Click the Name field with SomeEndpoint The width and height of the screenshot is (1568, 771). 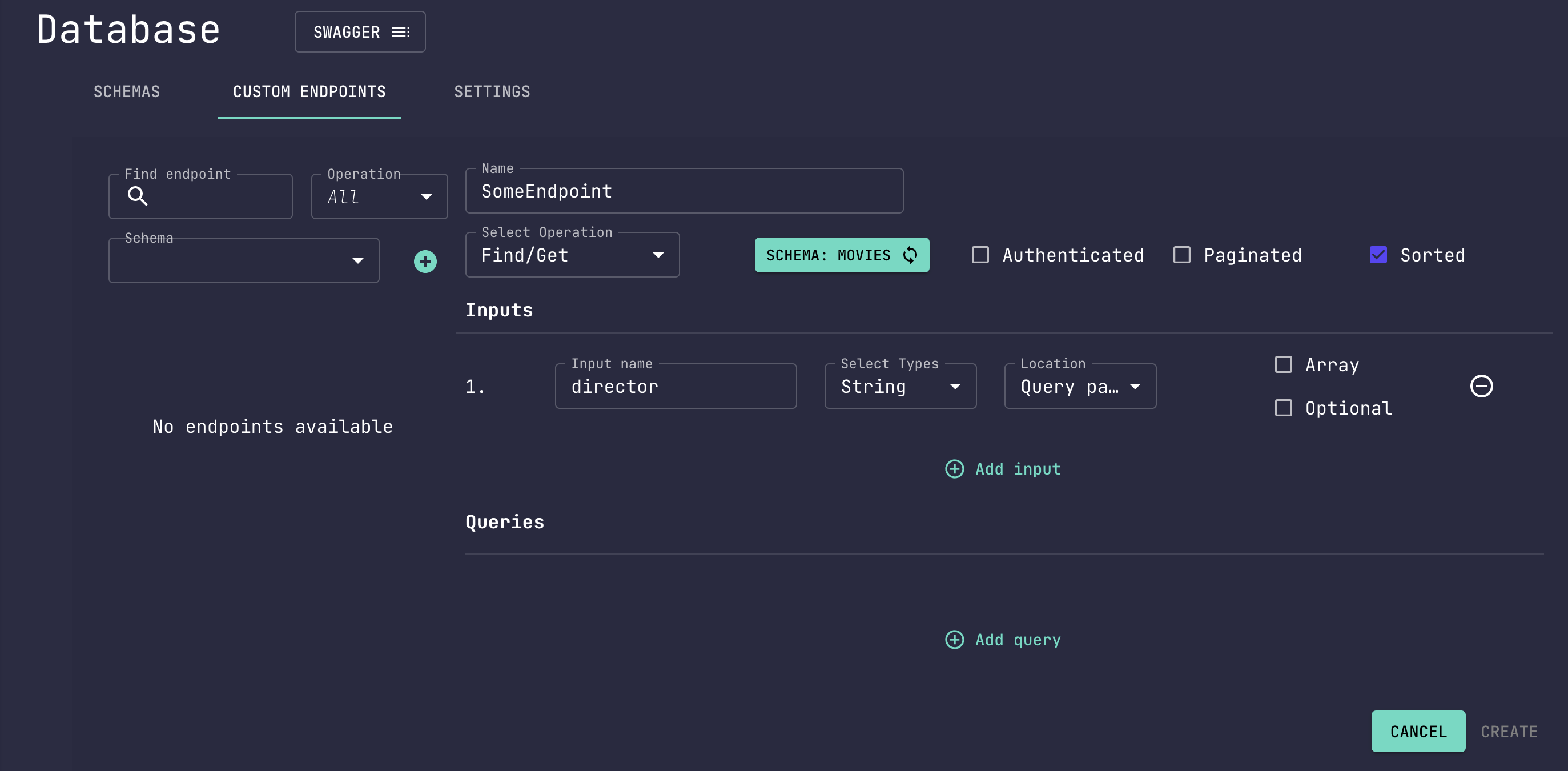click(684, 191)
